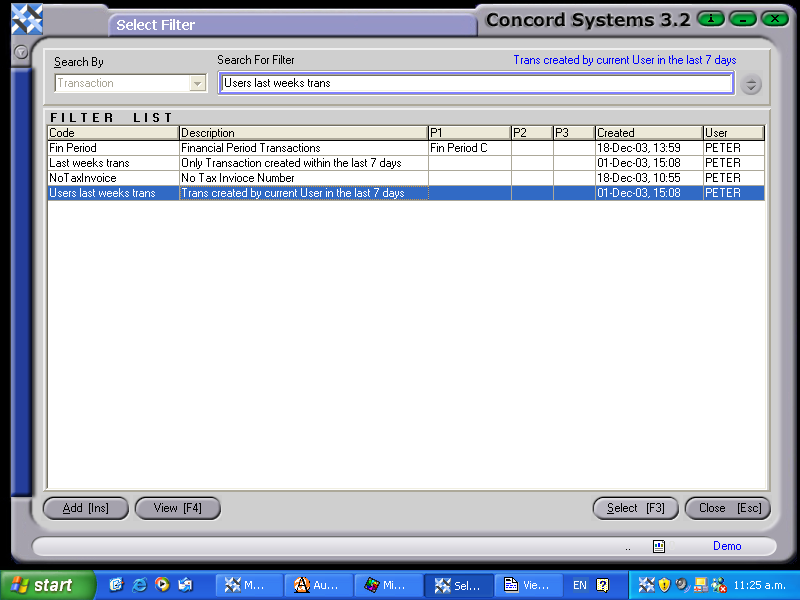The image size is (800, 600).
Task: Click the Demo link at bottom right
Action: (727, 546)
